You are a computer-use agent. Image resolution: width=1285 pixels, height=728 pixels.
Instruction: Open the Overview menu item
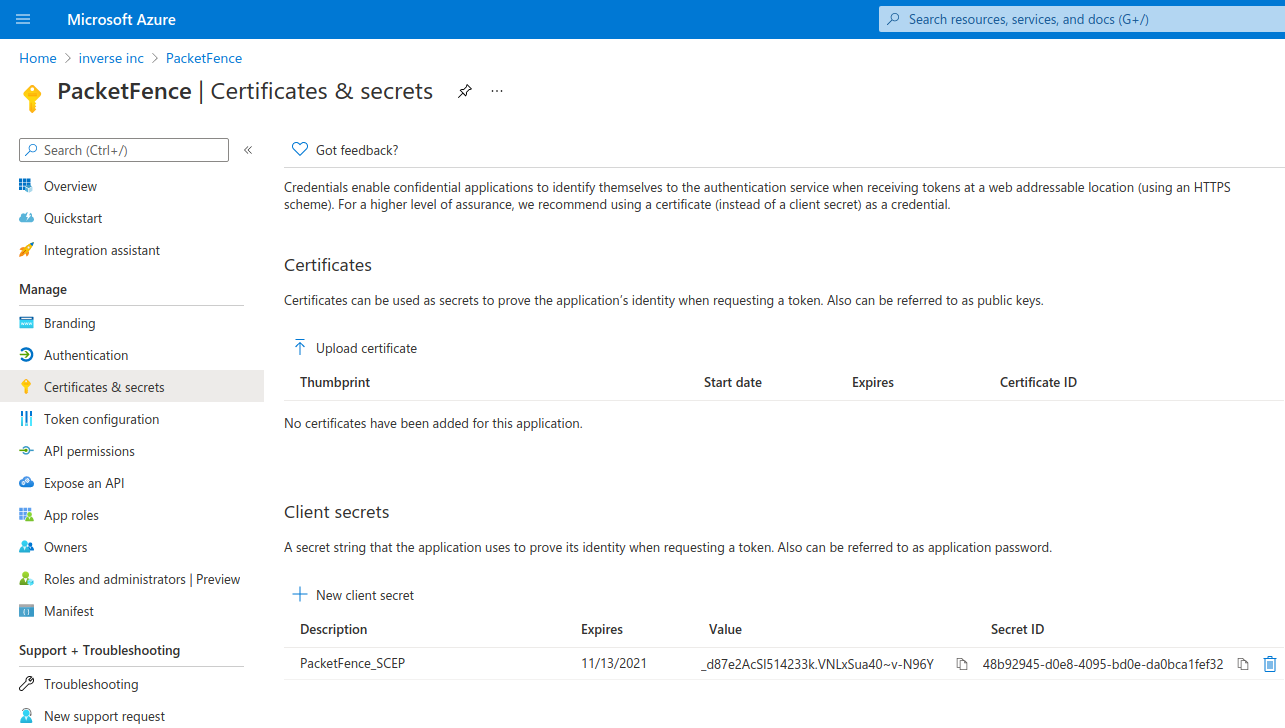coord(70,186)
